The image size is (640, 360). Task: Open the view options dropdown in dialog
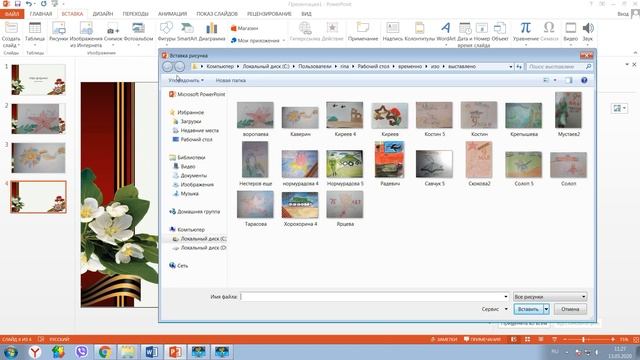point(555,80)
